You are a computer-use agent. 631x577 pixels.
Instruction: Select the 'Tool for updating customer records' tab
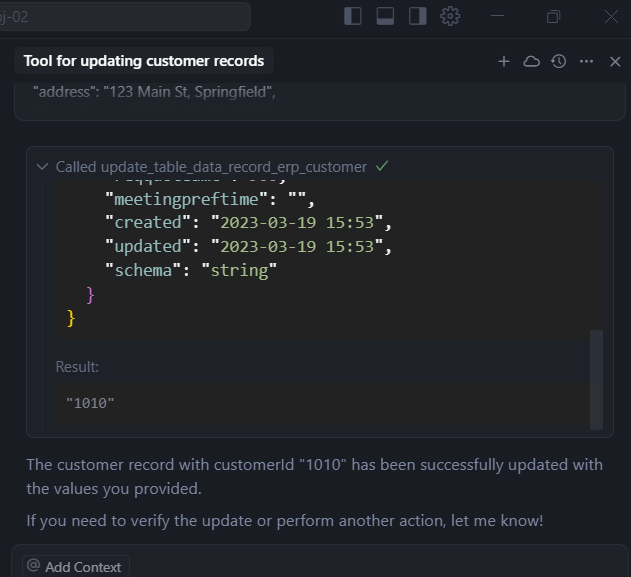pos(144,61)
